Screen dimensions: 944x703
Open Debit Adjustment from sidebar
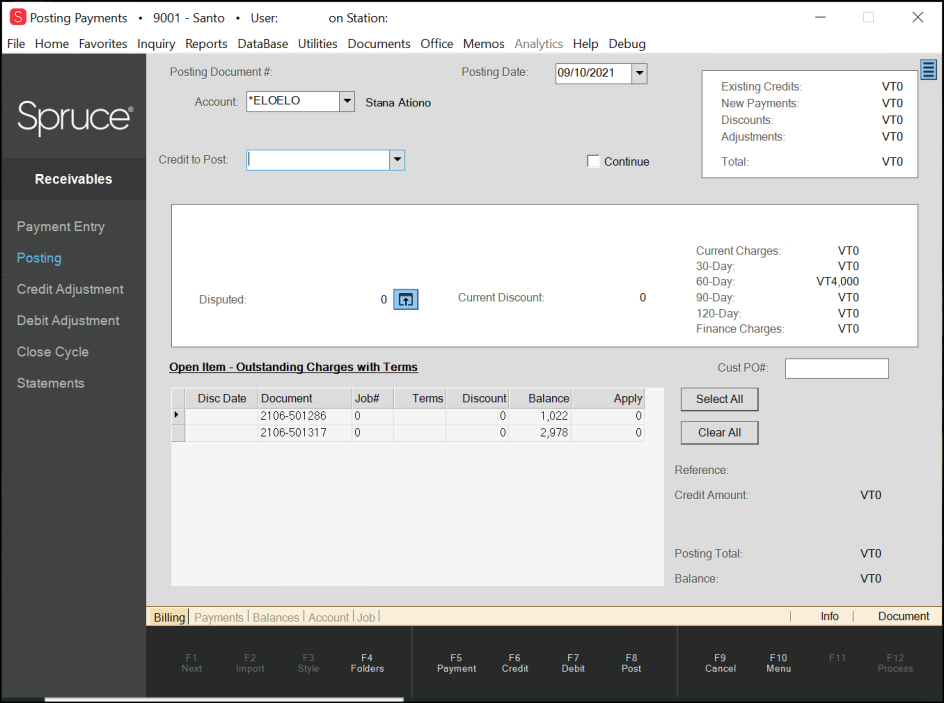(68, 321)
